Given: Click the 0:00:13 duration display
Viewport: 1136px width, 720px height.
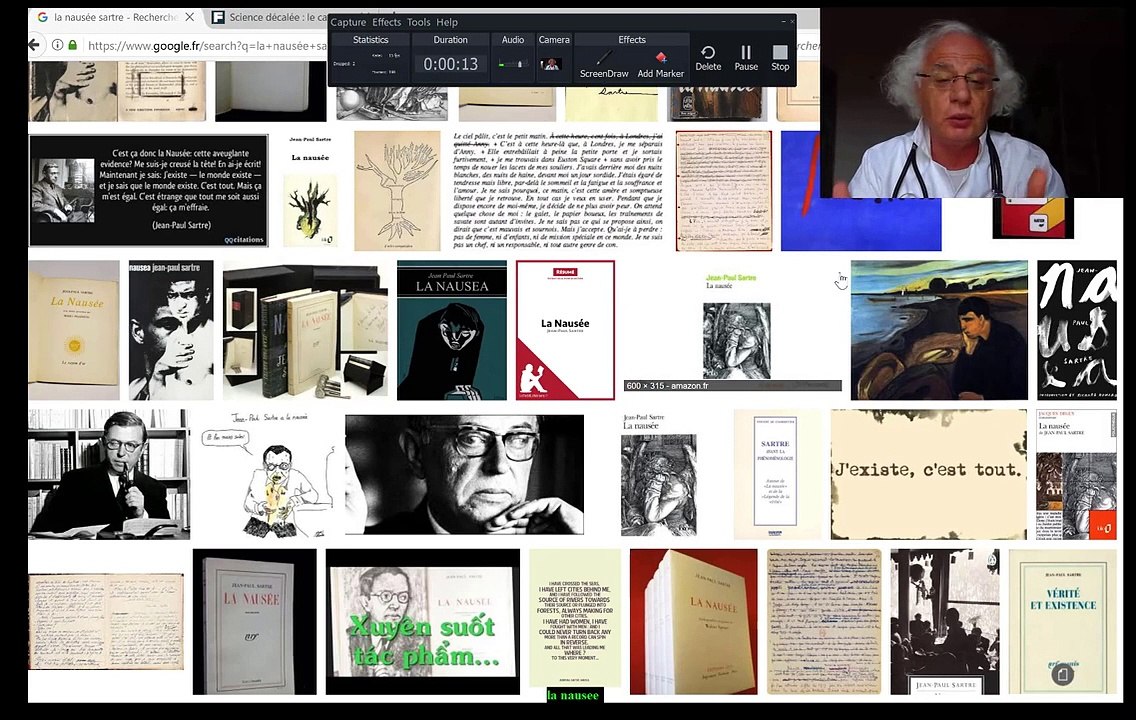Looking at the screenshot, I should click(451, 64).
